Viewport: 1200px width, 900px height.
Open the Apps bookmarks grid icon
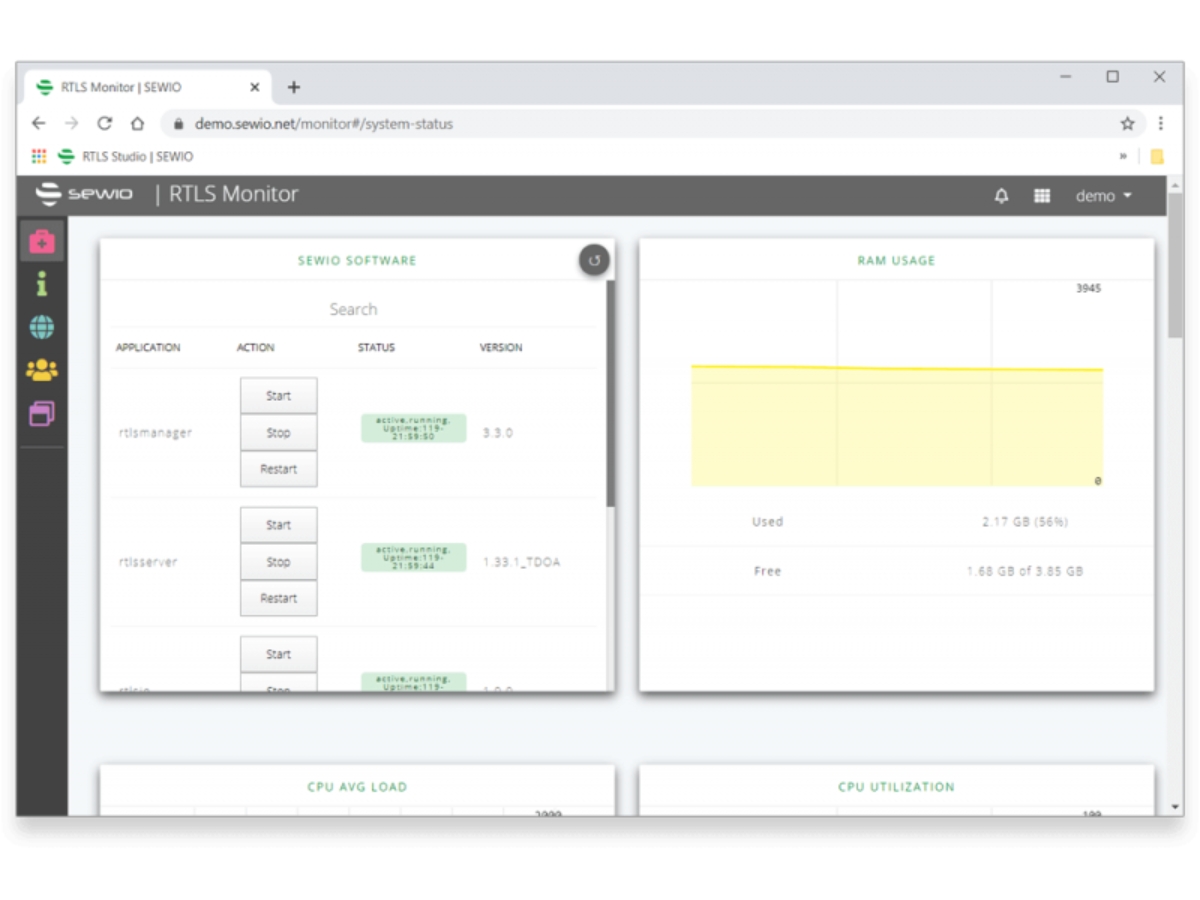39,156
